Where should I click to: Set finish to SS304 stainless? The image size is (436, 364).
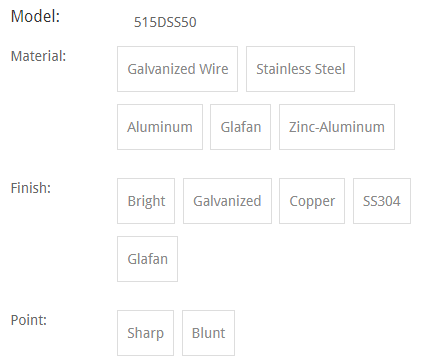tap(382, 201)
